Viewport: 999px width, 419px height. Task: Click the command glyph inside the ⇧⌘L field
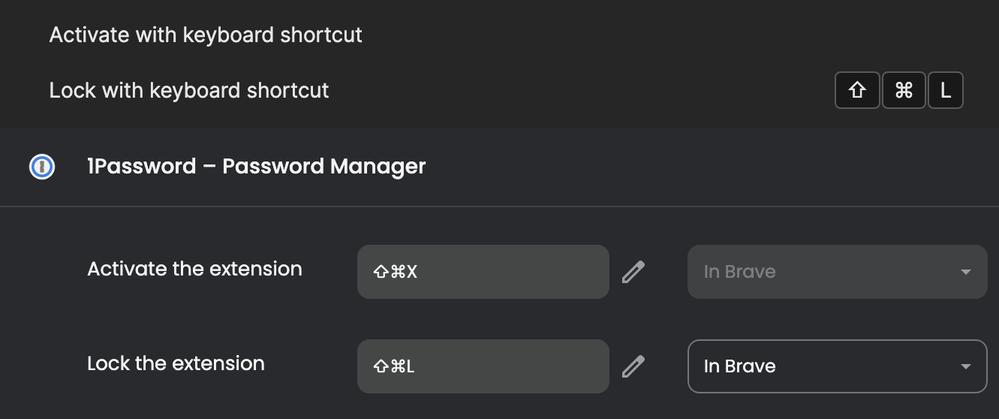click(396, 367)
